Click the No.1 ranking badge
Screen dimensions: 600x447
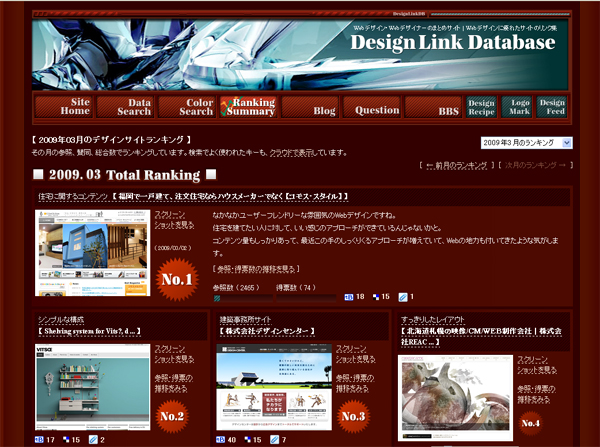point(176,280)
